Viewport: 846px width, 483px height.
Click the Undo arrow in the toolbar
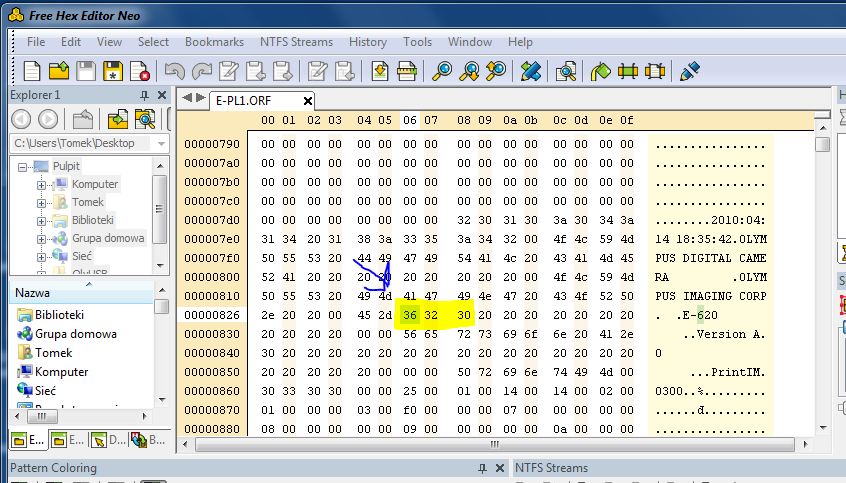pyautogui.click(x=175, y=71)
